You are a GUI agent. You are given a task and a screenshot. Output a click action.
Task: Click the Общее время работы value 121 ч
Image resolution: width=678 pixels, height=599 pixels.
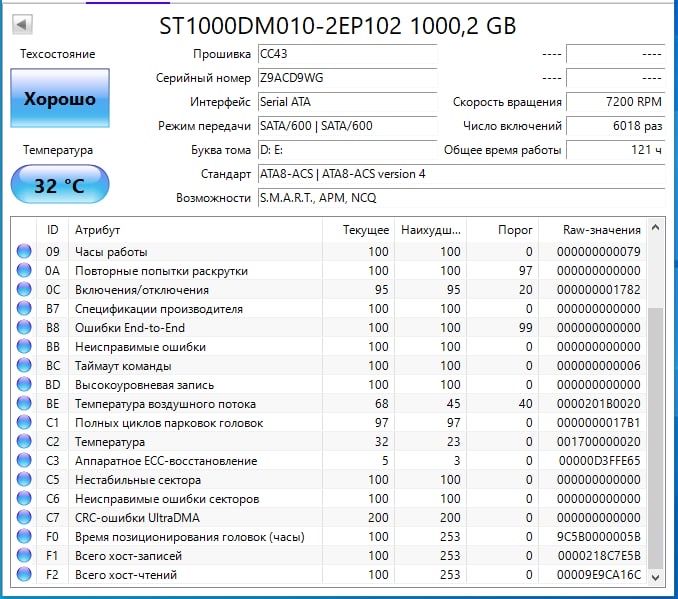(616, 150)
